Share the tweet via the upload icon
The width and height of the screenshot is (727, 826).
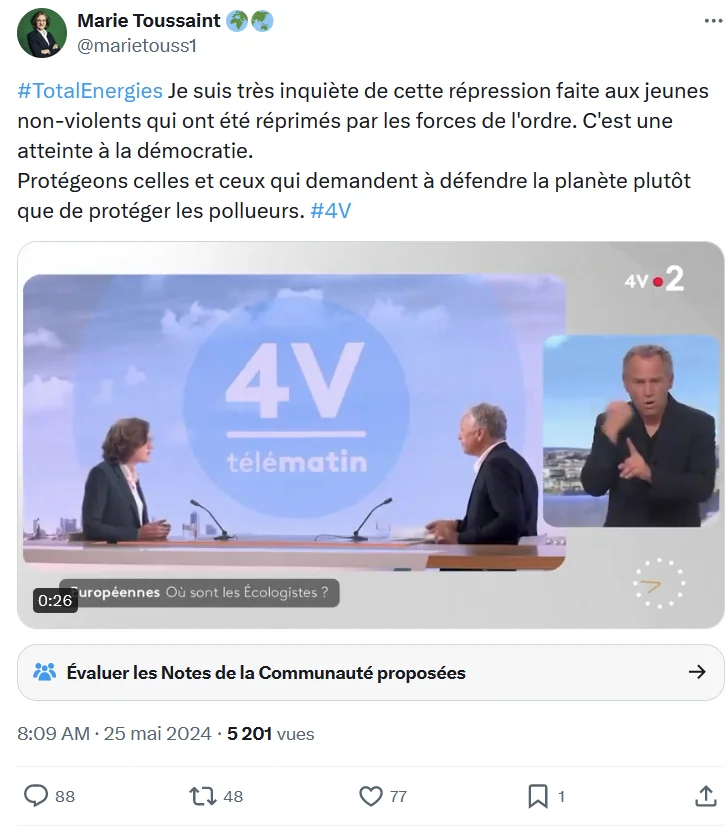705,795
